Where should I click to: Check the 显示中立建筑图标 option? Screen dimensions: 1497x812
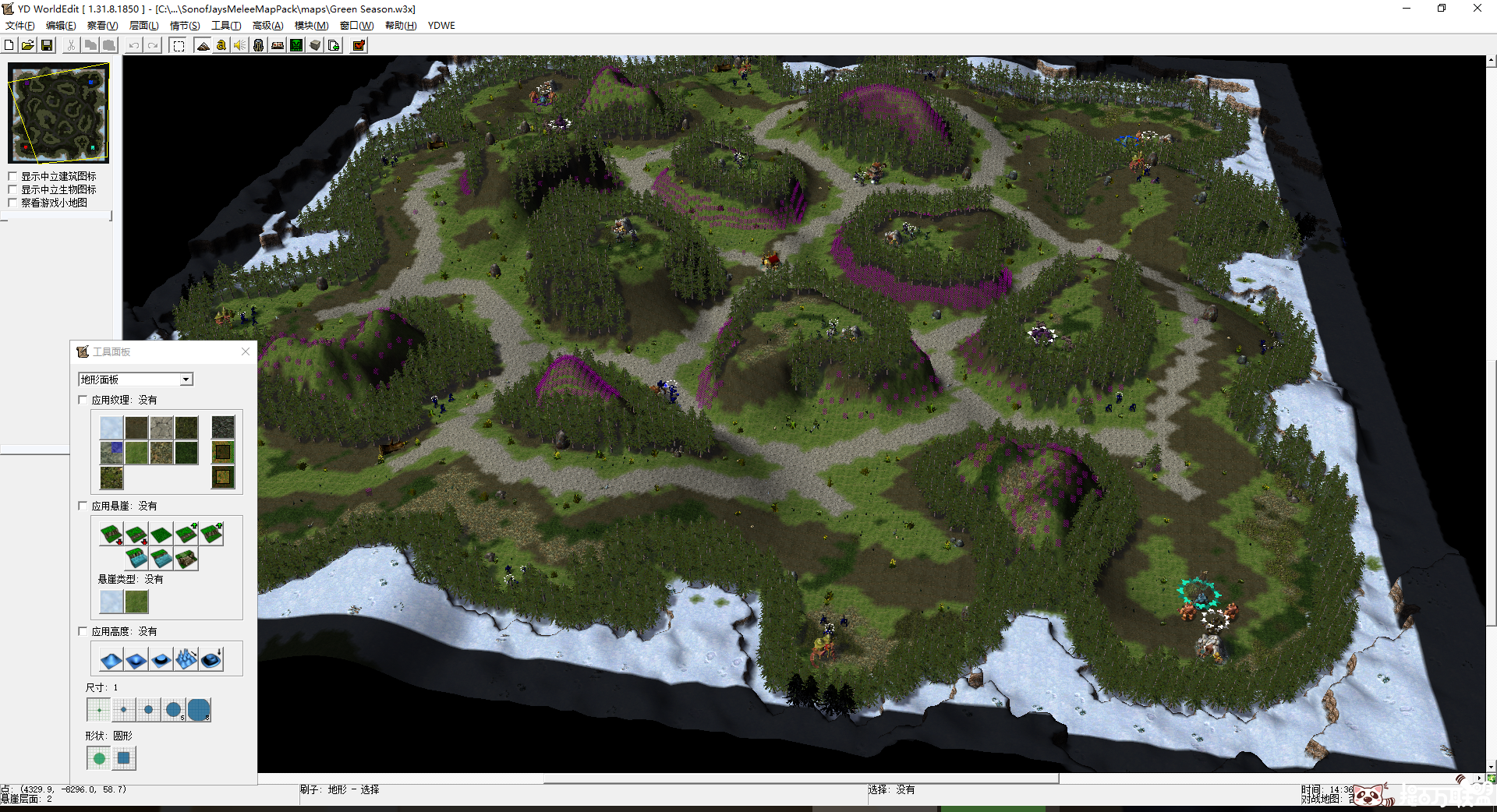coord(12,177)
